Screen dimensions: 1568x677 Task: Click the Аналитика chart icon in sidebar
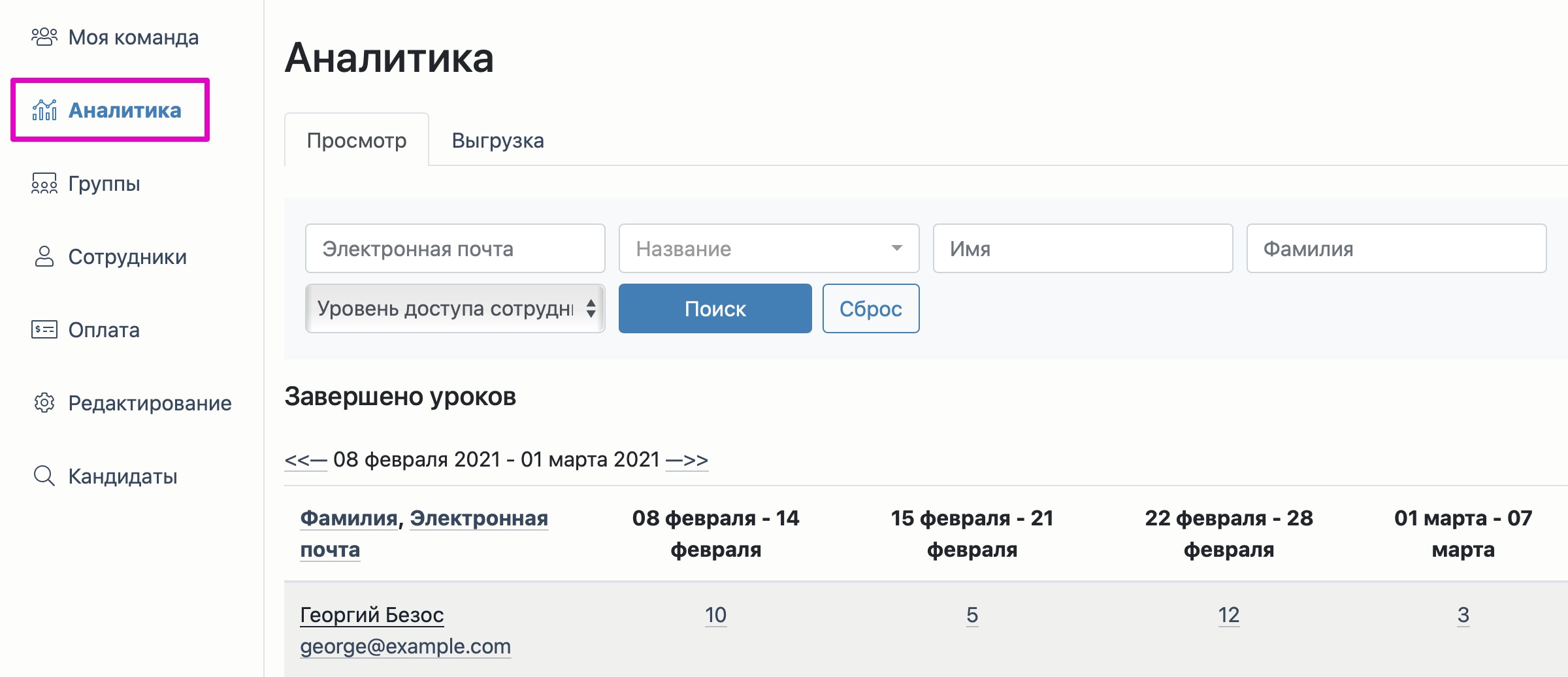pyautogui.click(x=44, y=110)
